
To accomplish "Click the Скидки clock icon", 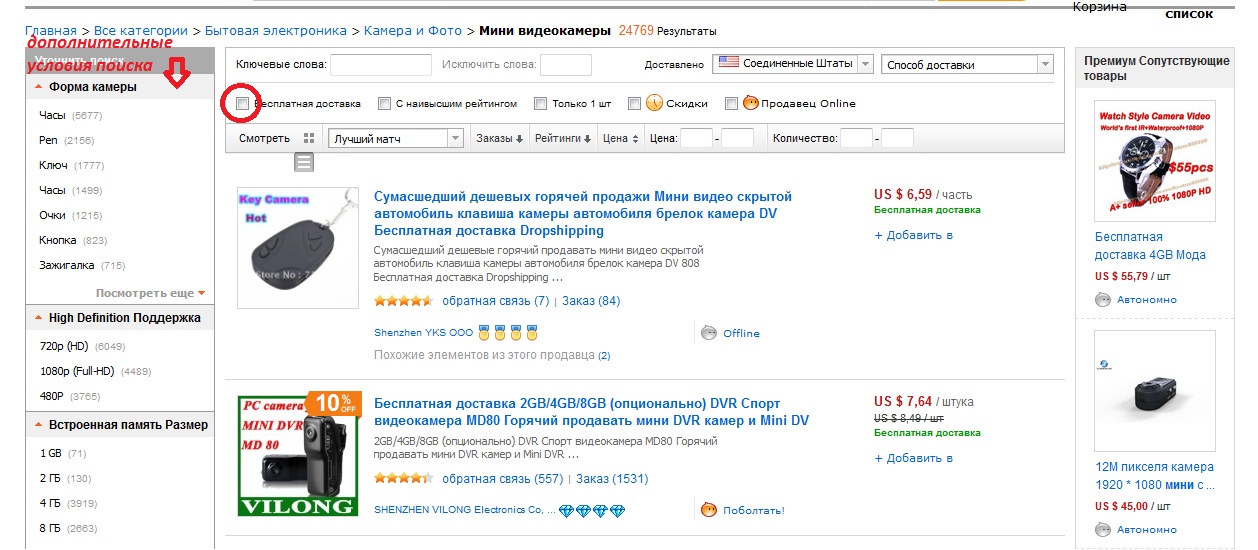I will (655, 103).
